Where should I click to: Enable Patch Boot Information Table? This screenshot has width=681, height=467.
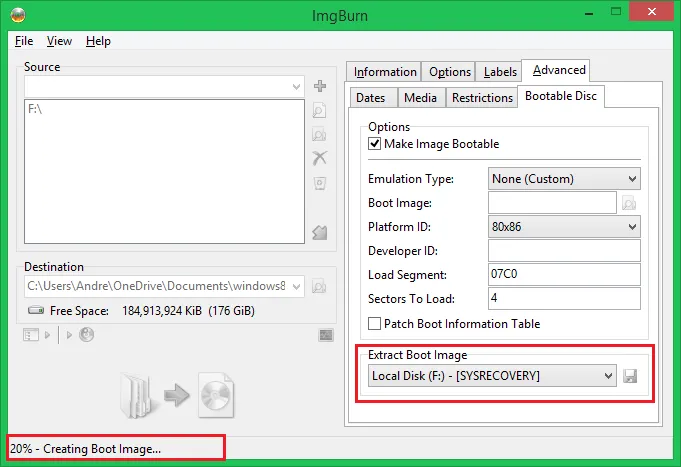[x=374, y=323]
